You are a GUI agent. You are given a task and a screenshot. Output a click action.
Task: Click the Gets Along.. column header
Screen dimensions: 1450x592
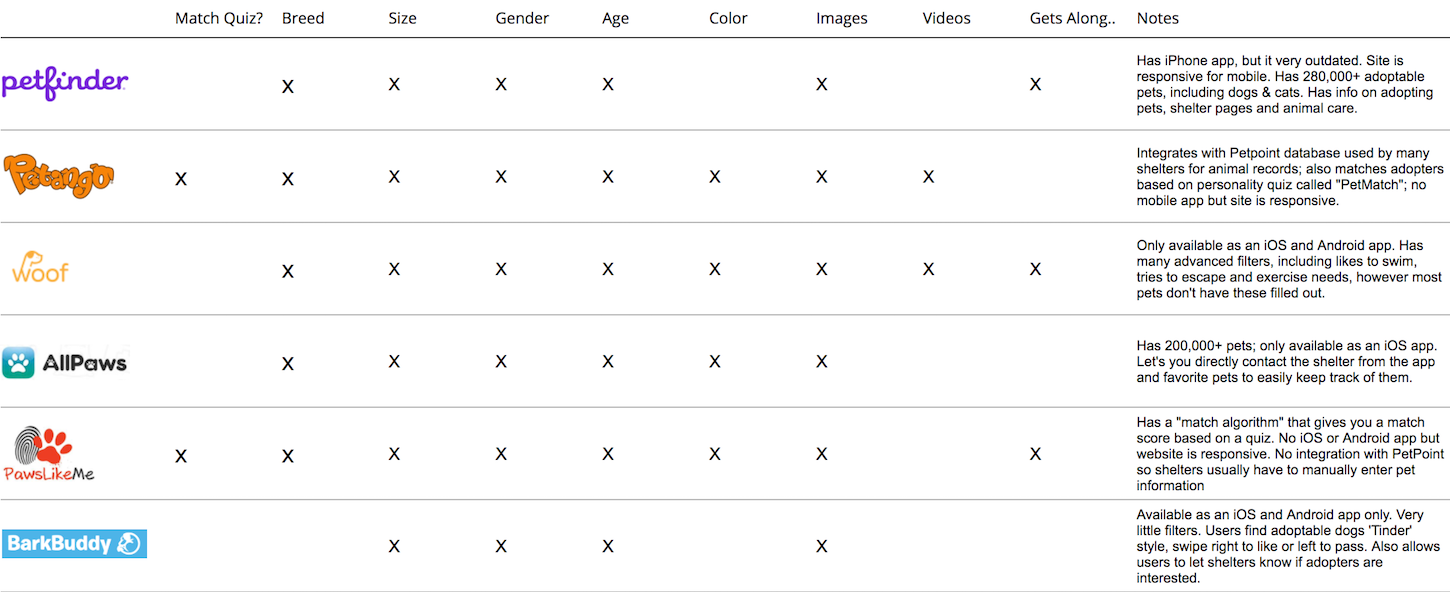[x=1073, y=18]
